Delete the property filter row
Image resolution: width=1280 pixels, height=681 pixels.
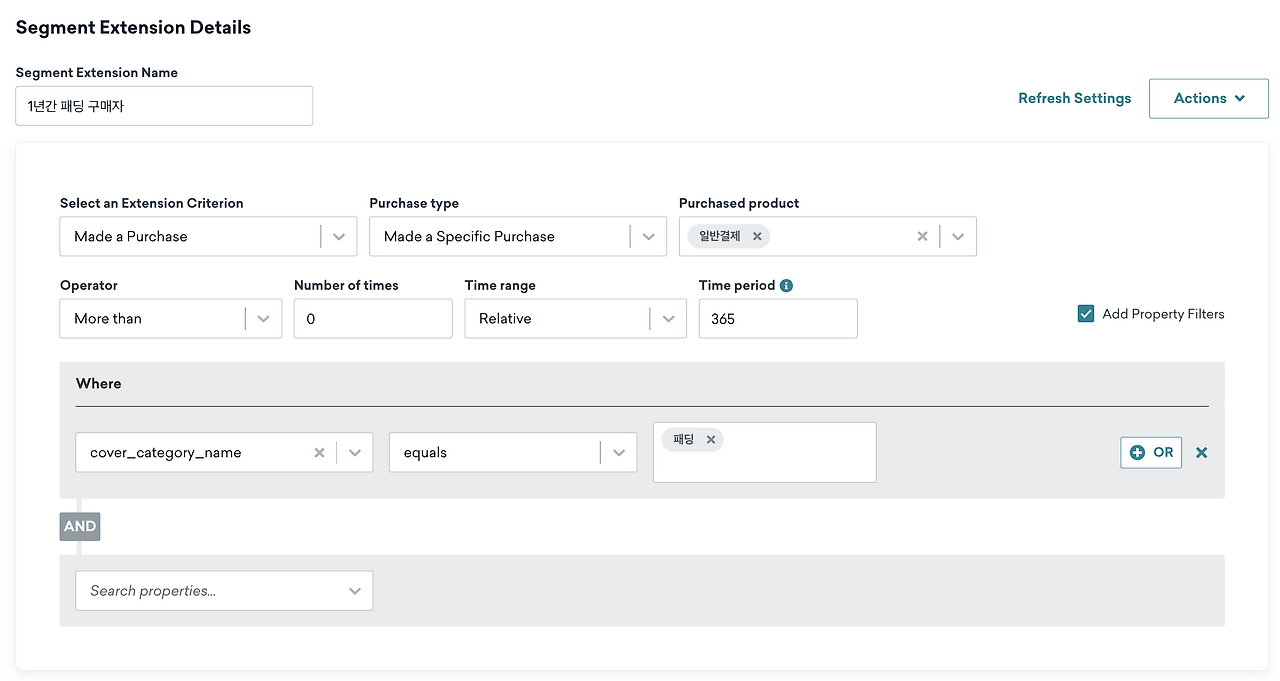(x=1201, y=453)
